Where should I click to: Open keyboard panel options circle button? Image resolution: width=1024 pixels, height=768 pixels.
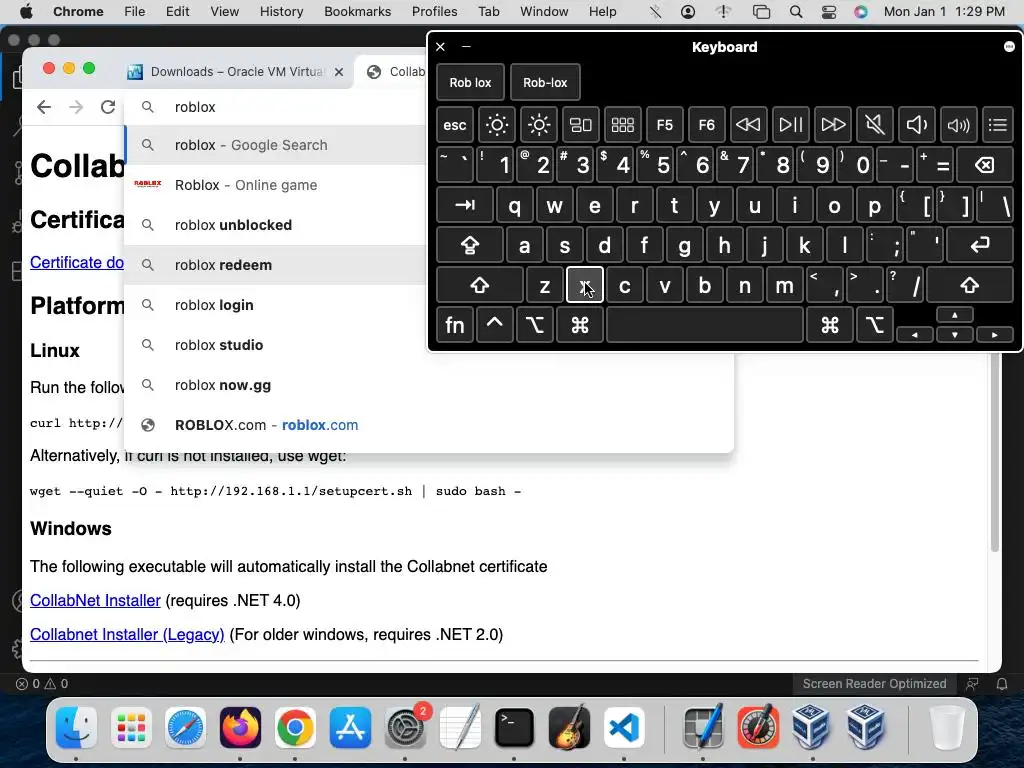tap(1009, 46)
